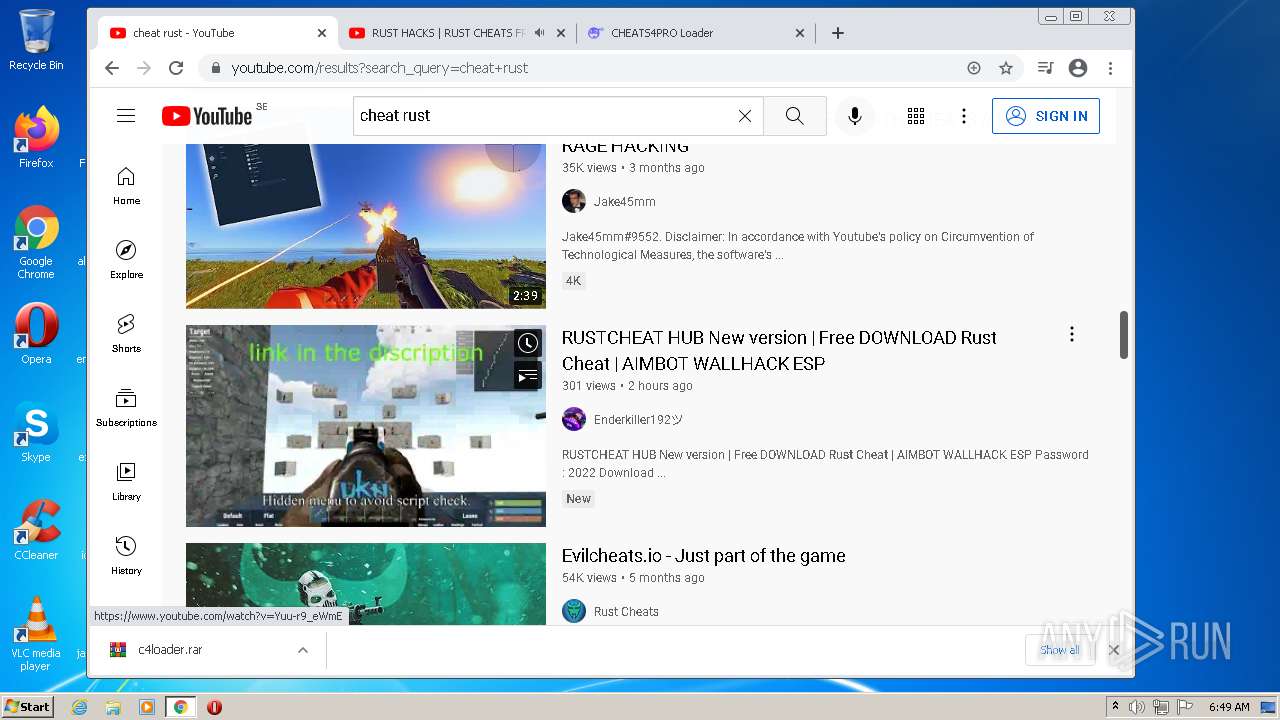
Task: Bookmark this page with the star icon
Action: point(1006,68)
